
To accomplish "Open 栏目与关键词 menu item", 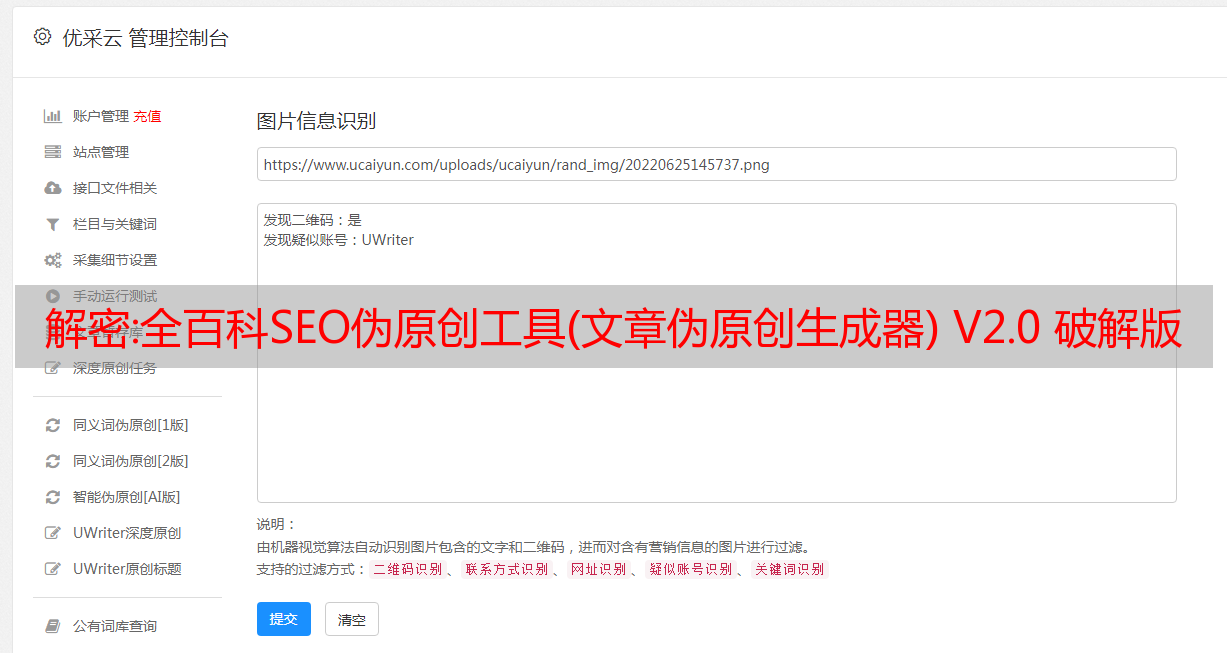I will coord(115,224).
